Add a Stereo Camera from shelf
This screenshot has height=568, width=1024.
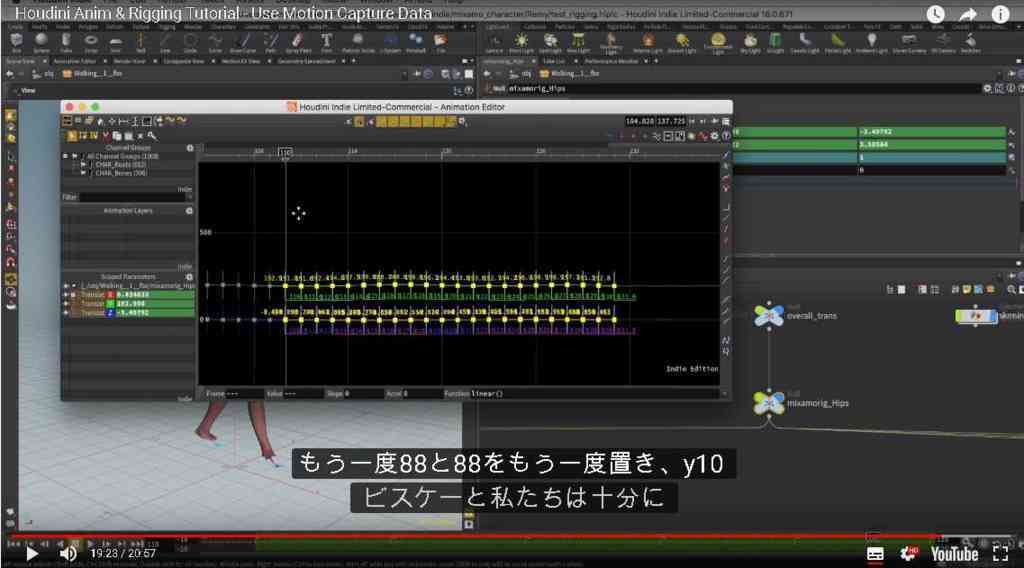point(909,42)
